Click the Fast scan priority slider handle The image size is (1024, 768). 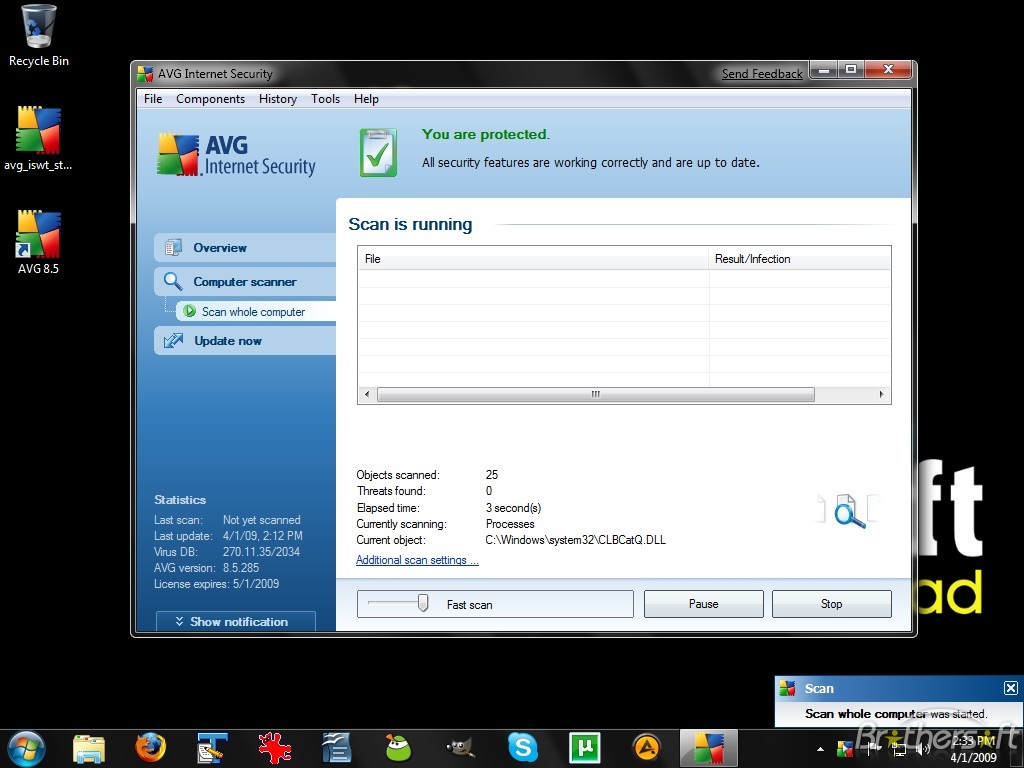pyautogui.click(x=423, y=603)
